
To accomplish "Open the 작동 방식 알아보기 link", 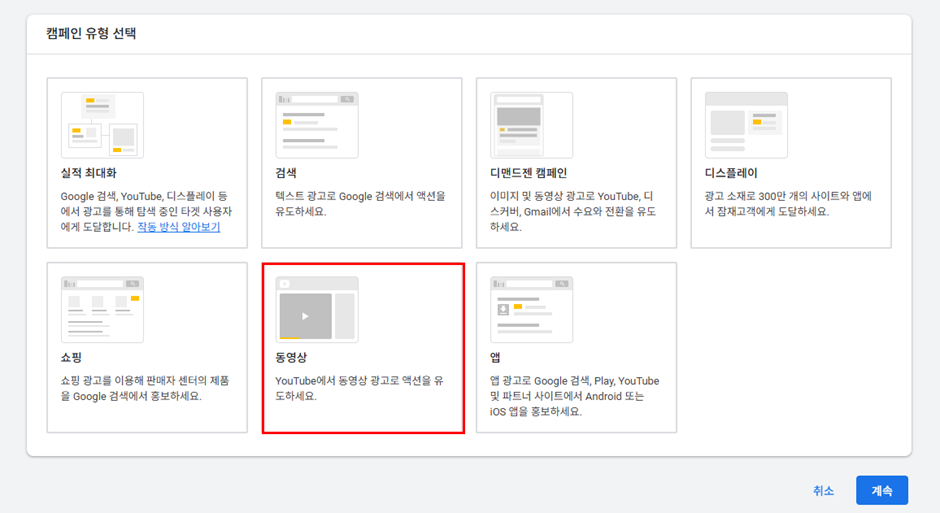I will click(x=179, y=227).
